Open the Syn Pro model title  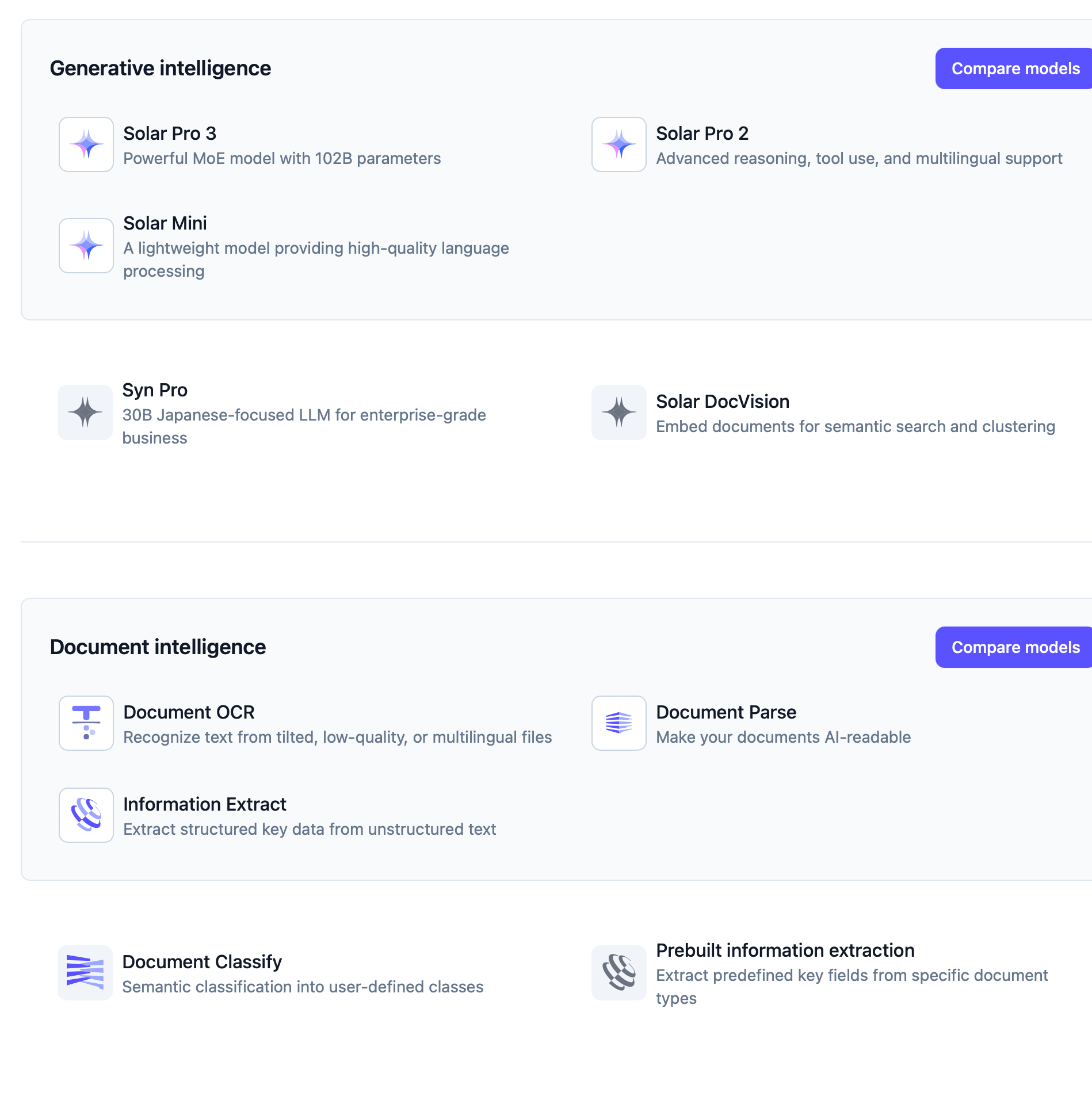click(x=155, y=390)
